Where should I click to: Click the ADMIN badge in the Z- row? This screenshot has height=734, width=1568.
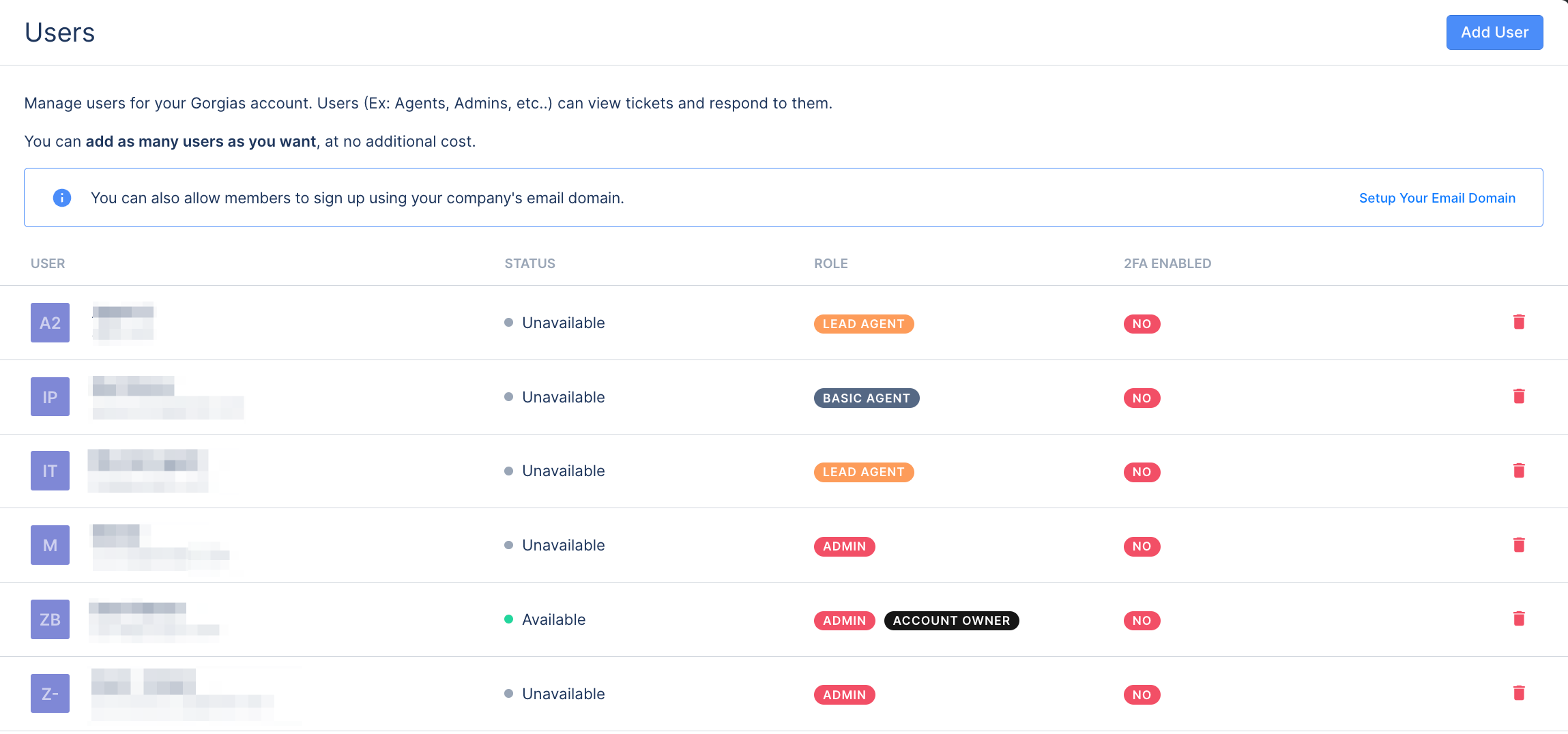tap(844, 695)
